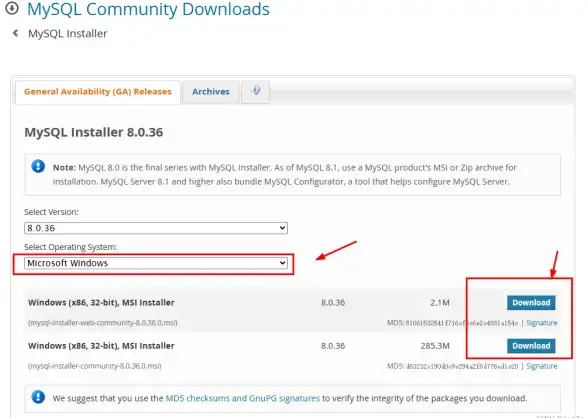The height and width of the screenshot is (418, 588).
Task: Open the Select Version dropdown showing 8.0.36
Action: click(156, 228)
